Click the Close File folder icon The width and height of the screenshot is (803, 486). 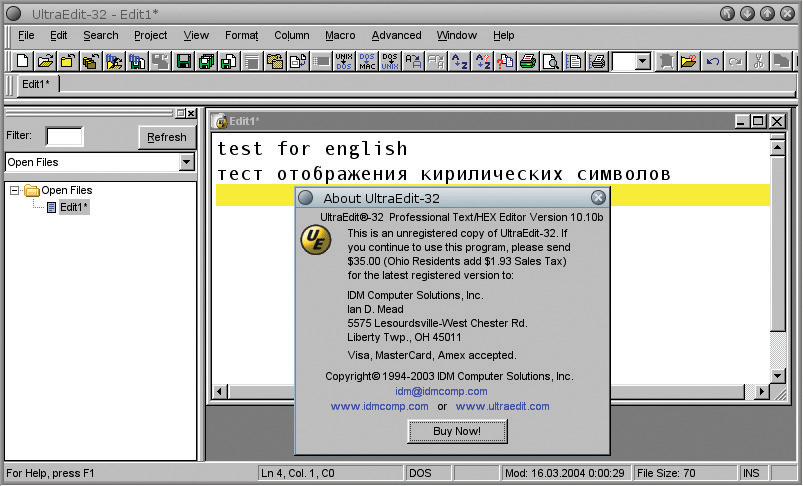(x=68, y=62)
